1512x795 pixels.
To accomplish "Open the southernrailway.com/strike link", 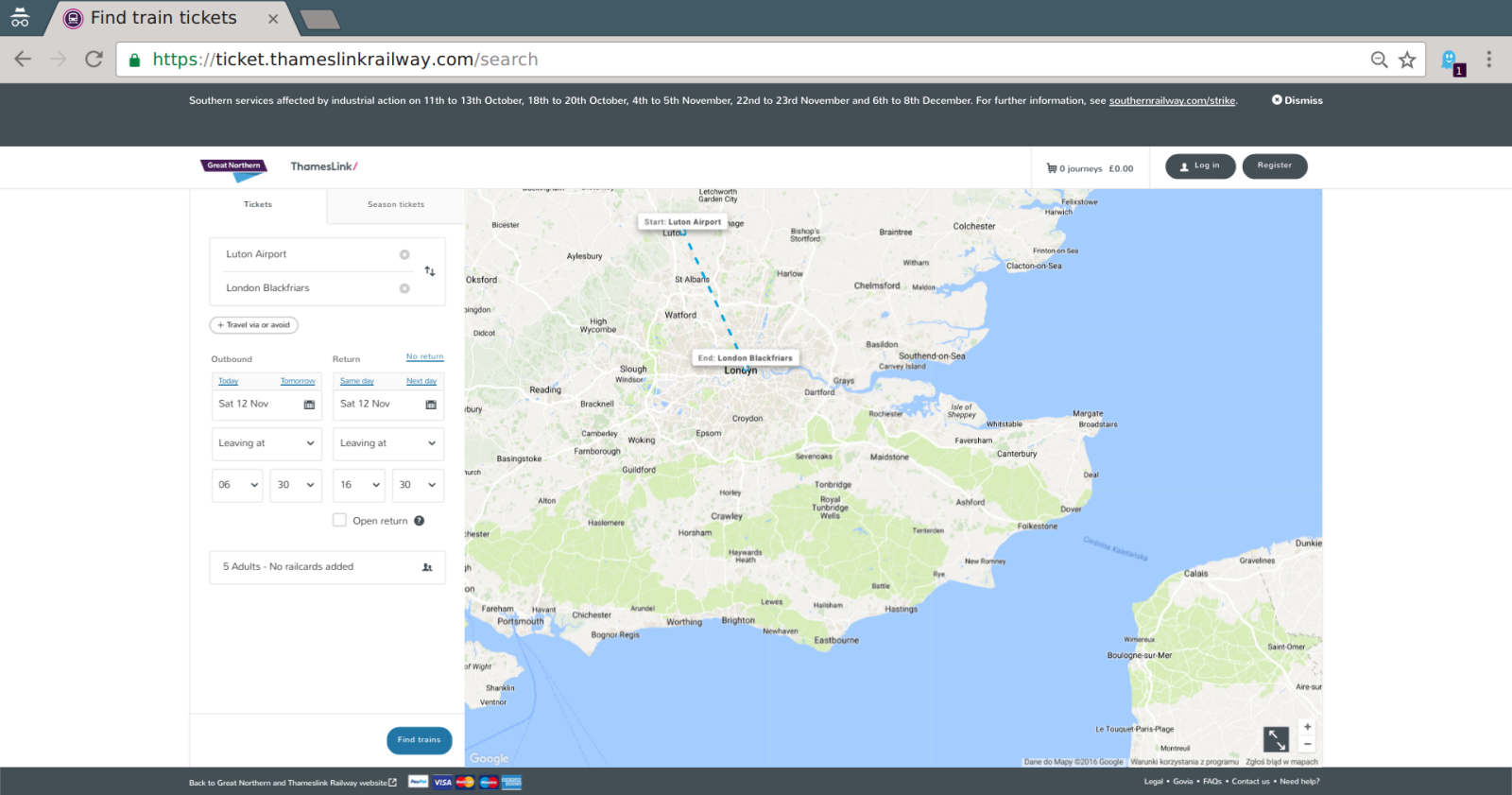I will tap(1173, 101).
